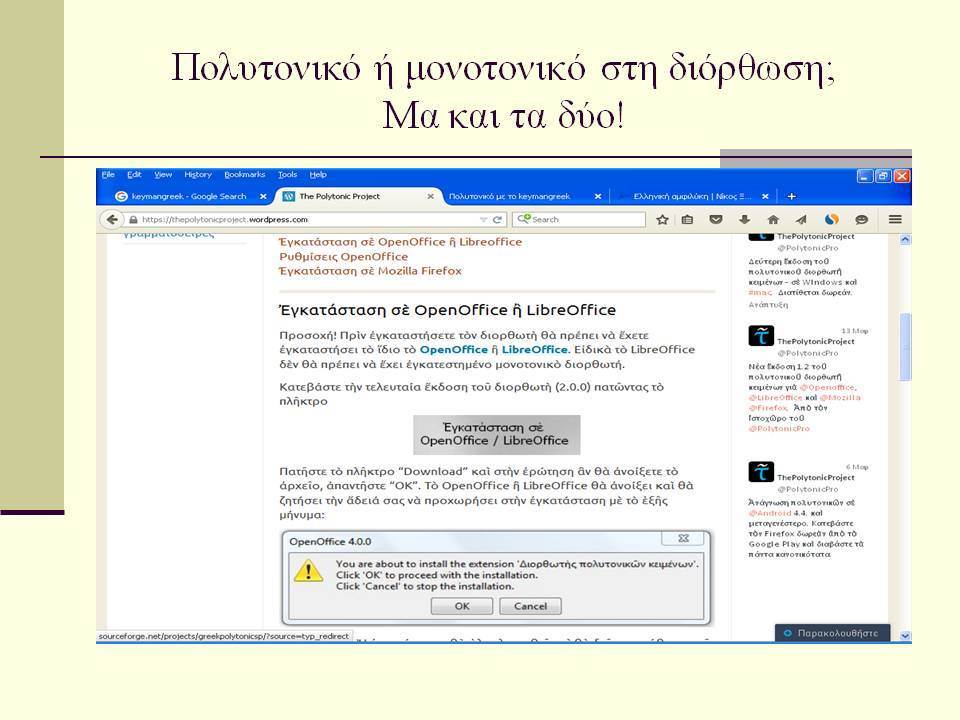Click the orange-blue Firefox sync icon
Screen dimensions: 960x720
click(831, 219)
